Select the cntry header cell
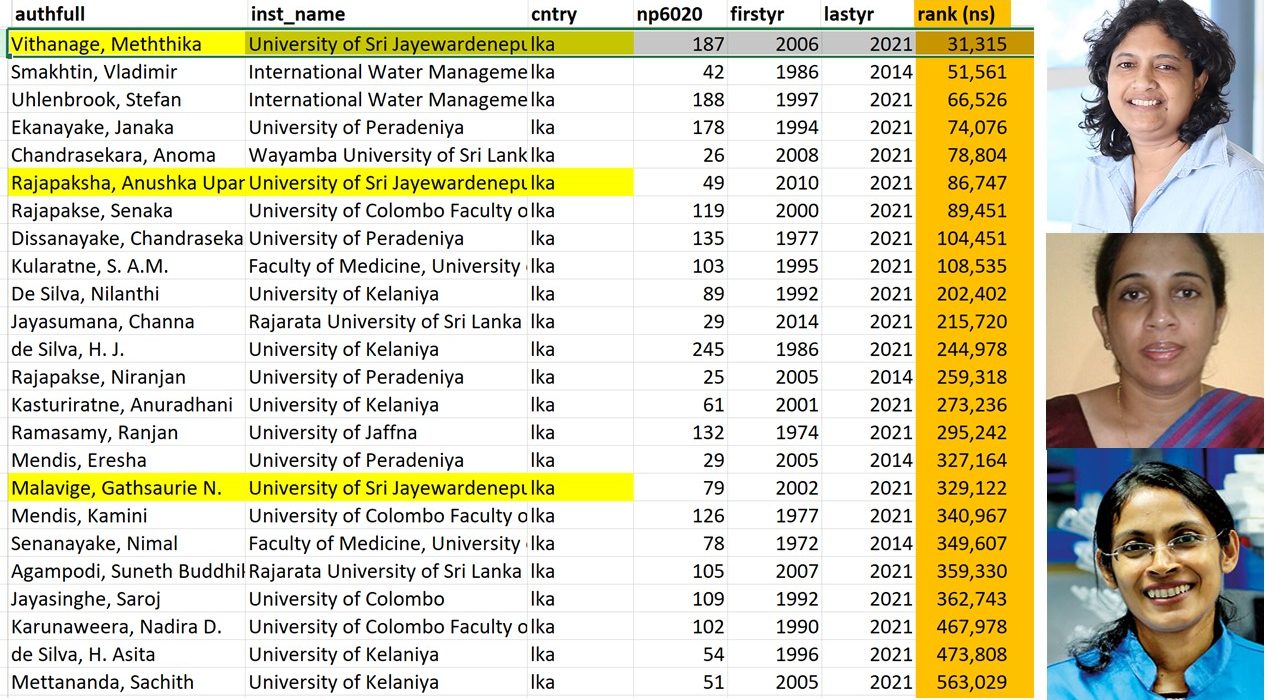This screenshot has width=1280, height=700. [x=580, y=14]
